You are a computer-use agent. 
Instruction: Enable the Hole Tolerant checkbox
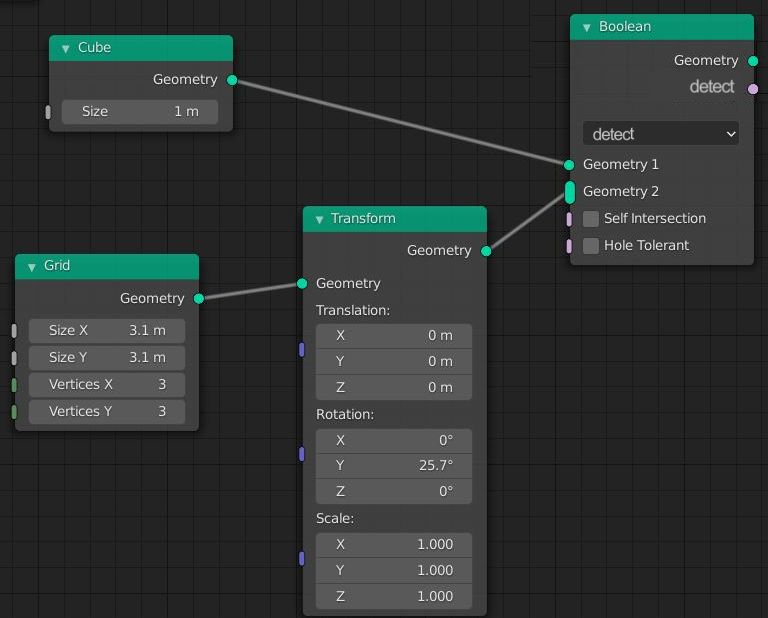[591, 246]
